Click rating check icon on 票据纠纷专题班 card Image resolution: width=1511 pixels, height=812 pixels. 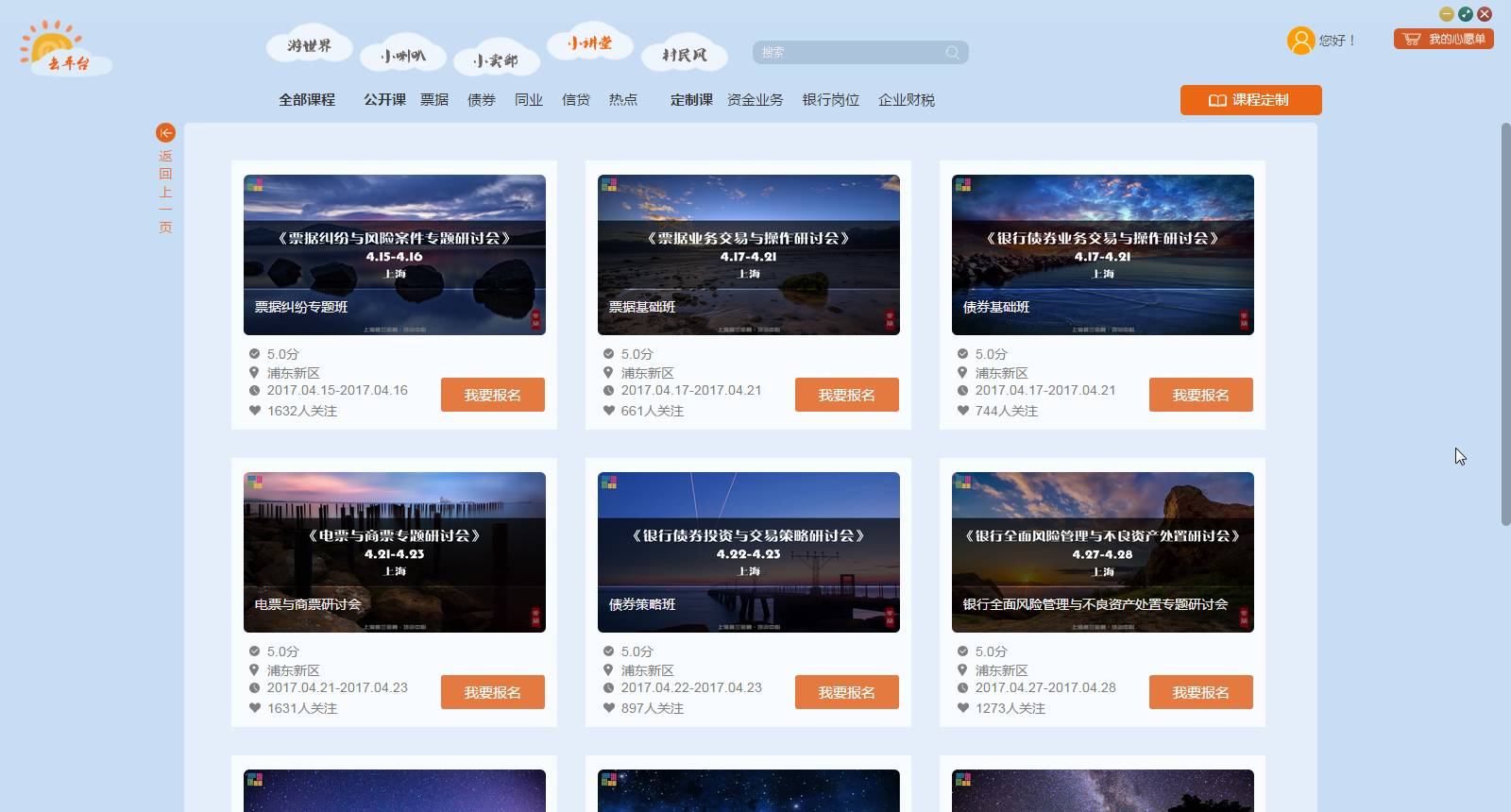click(254, 354)
